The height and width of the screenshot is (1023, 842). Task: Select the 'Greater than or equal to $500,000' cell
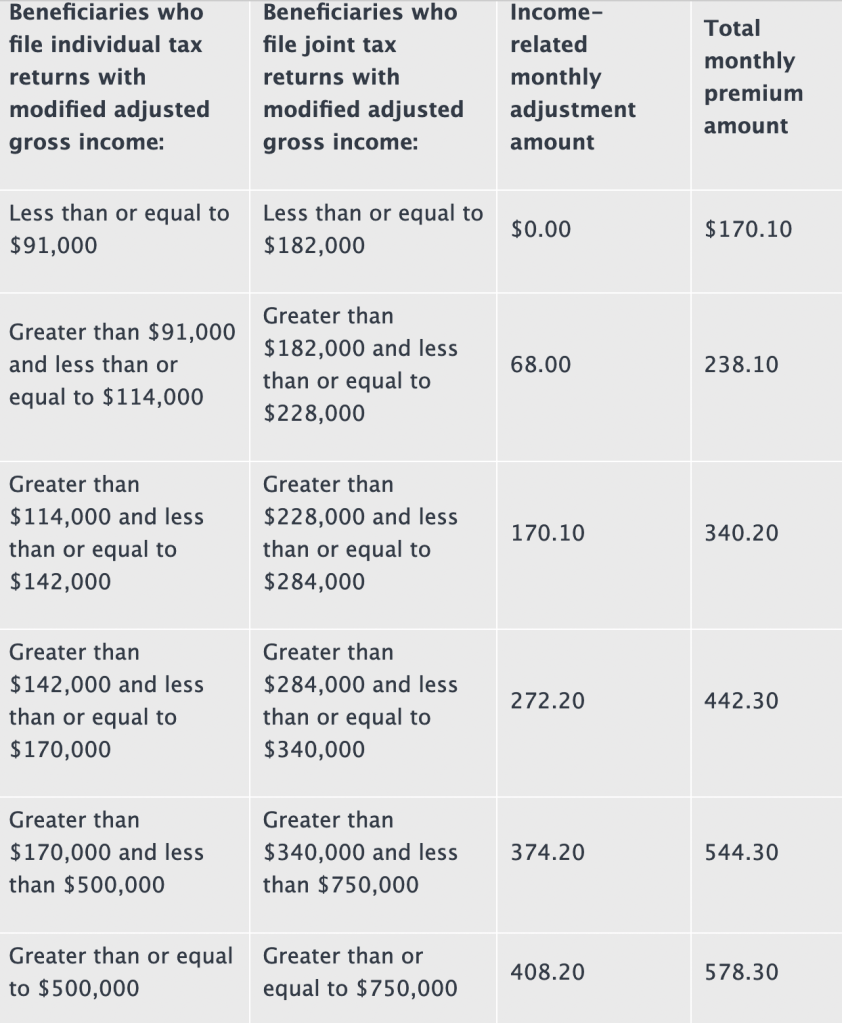tap(120, 972)
